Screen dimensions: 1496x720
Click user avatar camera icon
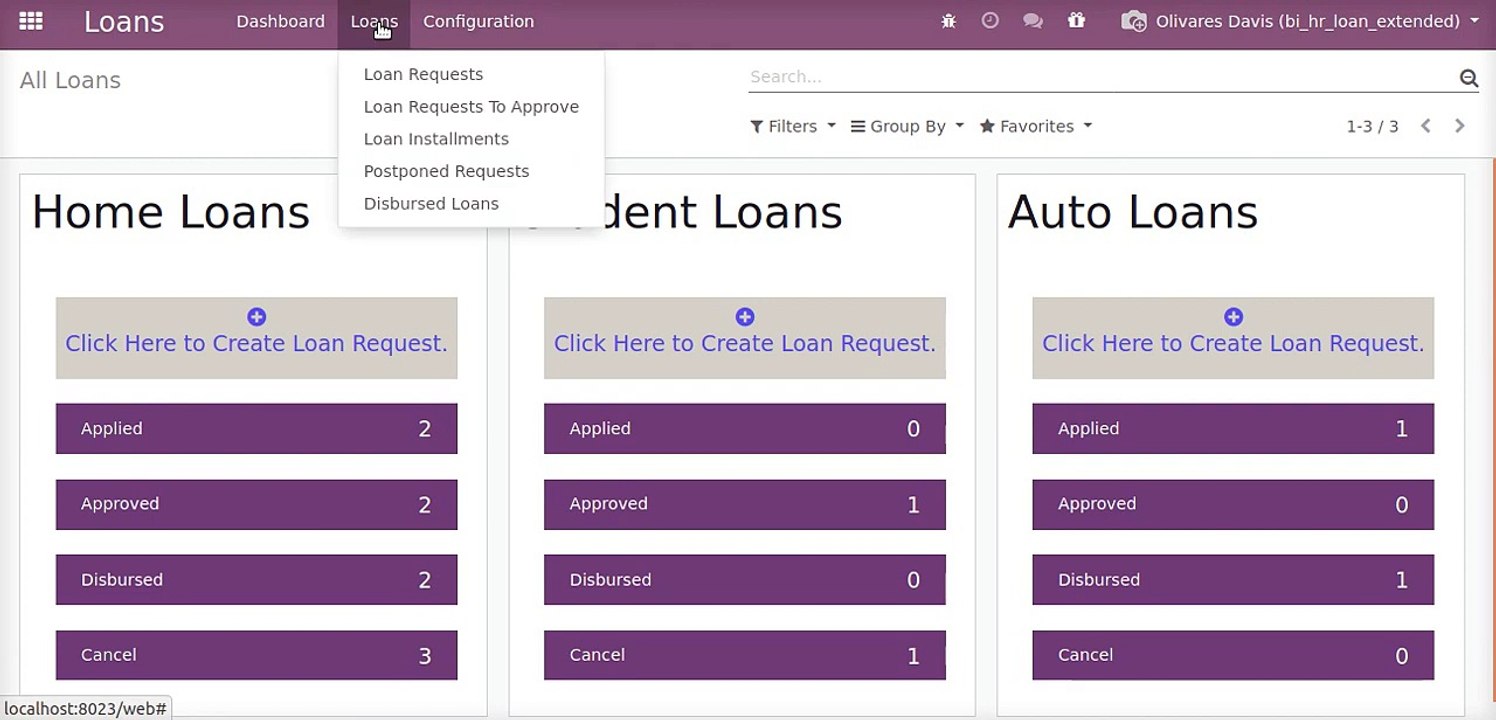pyautogui.click(x=1134, y=21)
